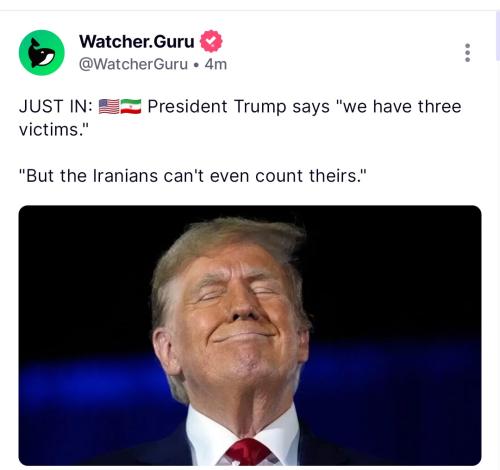Open the Watcher.Guru display name link
The height and width of the screenshot is (470, 500).
point(137,42)
